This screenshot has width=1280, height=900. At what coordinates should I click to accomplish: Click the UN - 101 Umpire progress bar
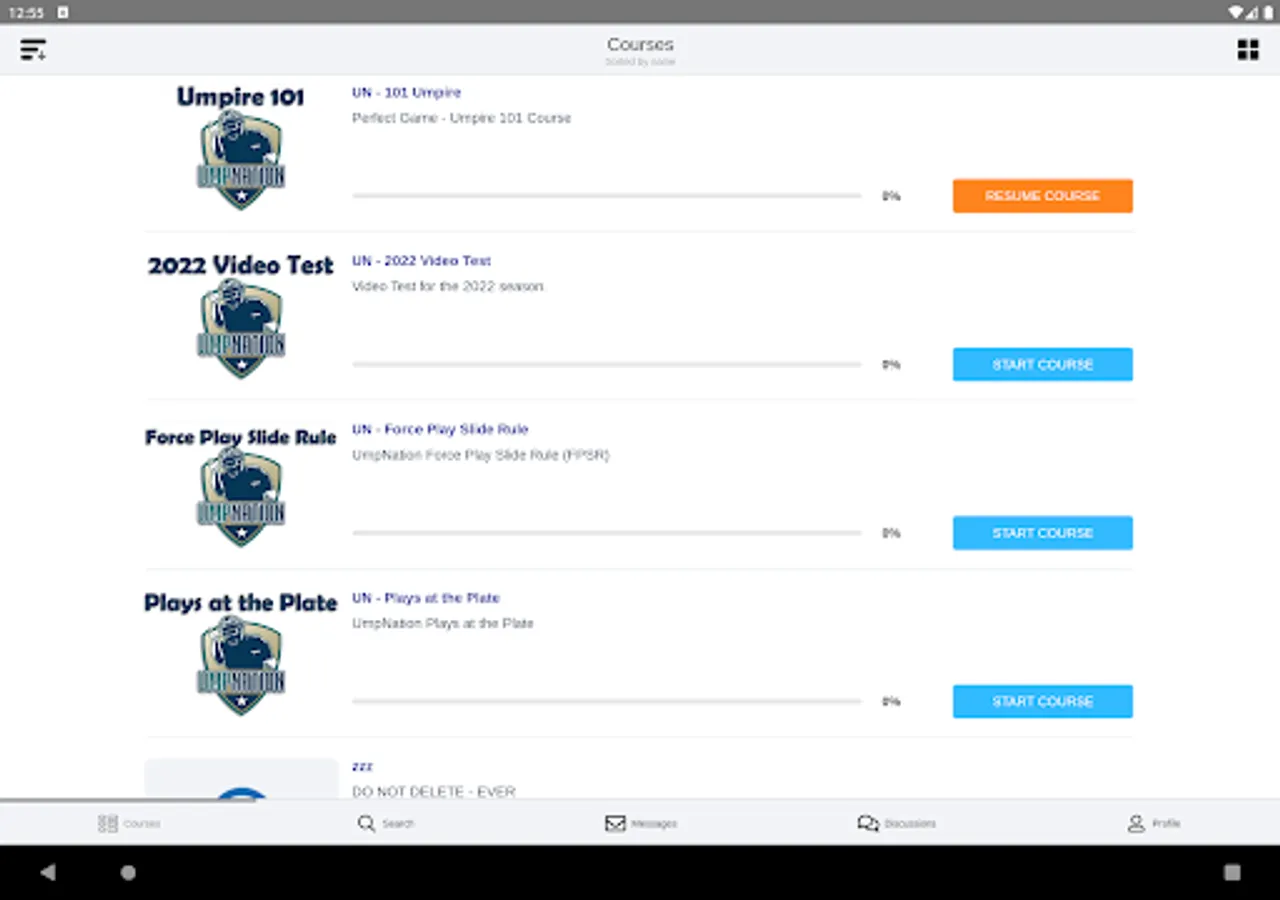point(606,196)
